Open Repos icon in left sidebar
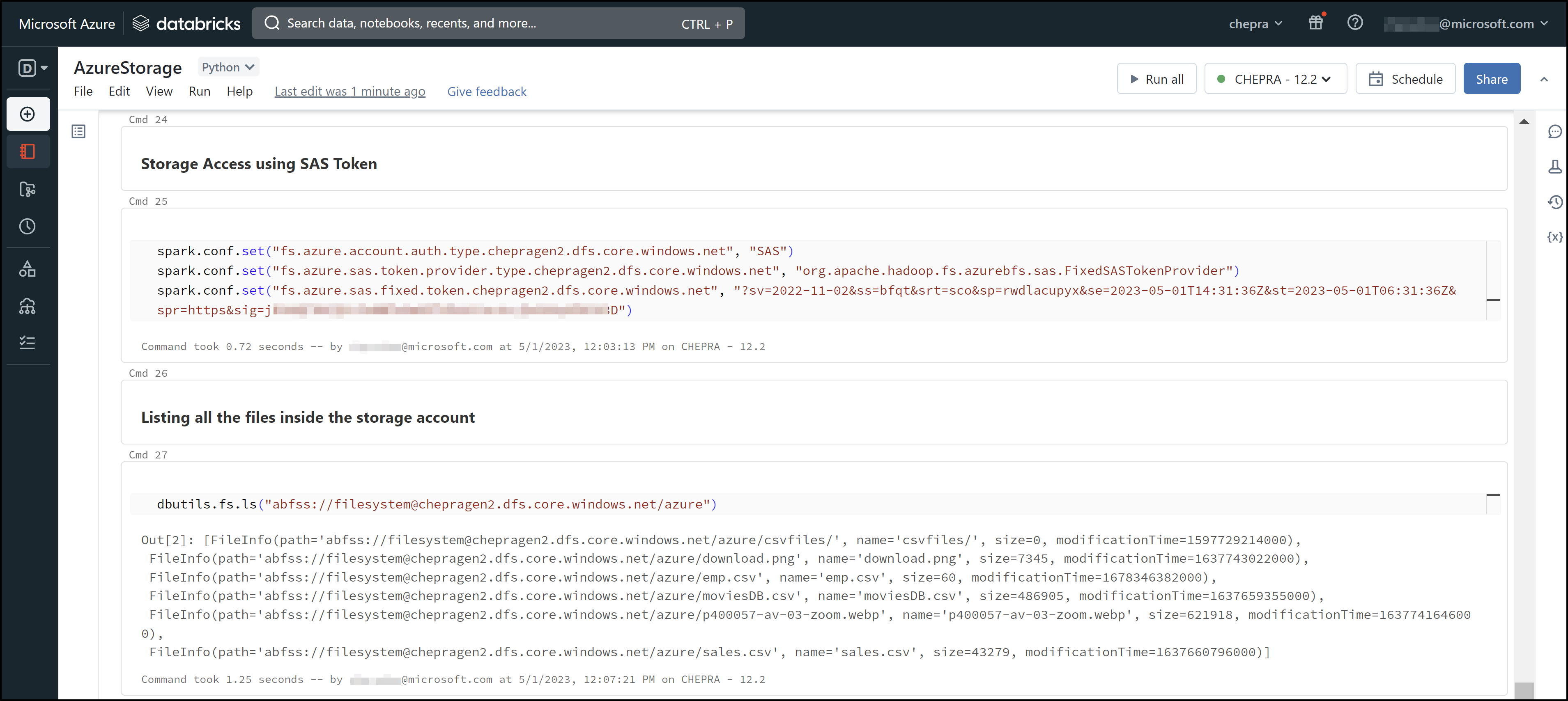 pos(28,189)
